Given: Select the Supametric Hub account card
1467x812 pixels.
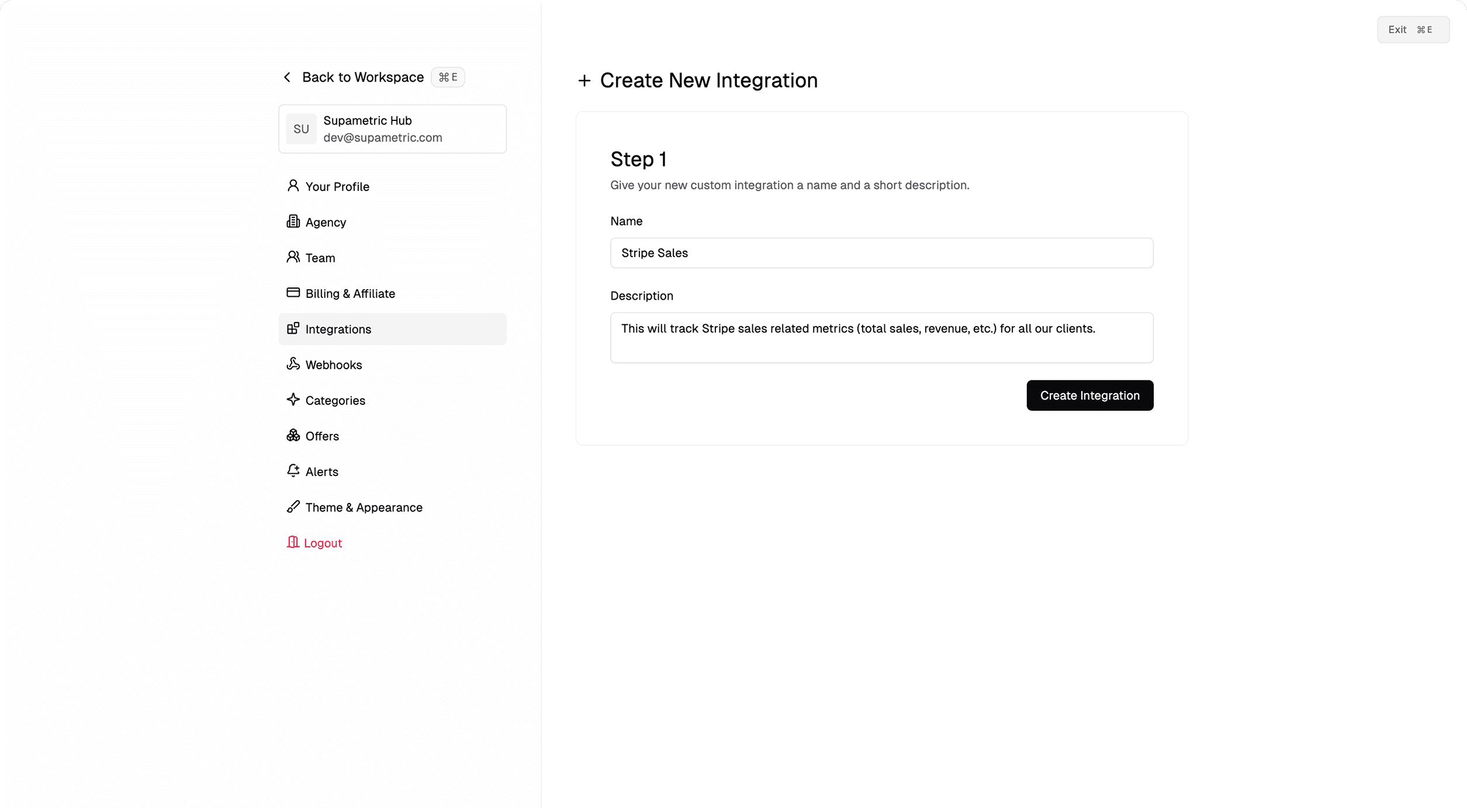Looking at the screenshot, I should tap(392, 129).
